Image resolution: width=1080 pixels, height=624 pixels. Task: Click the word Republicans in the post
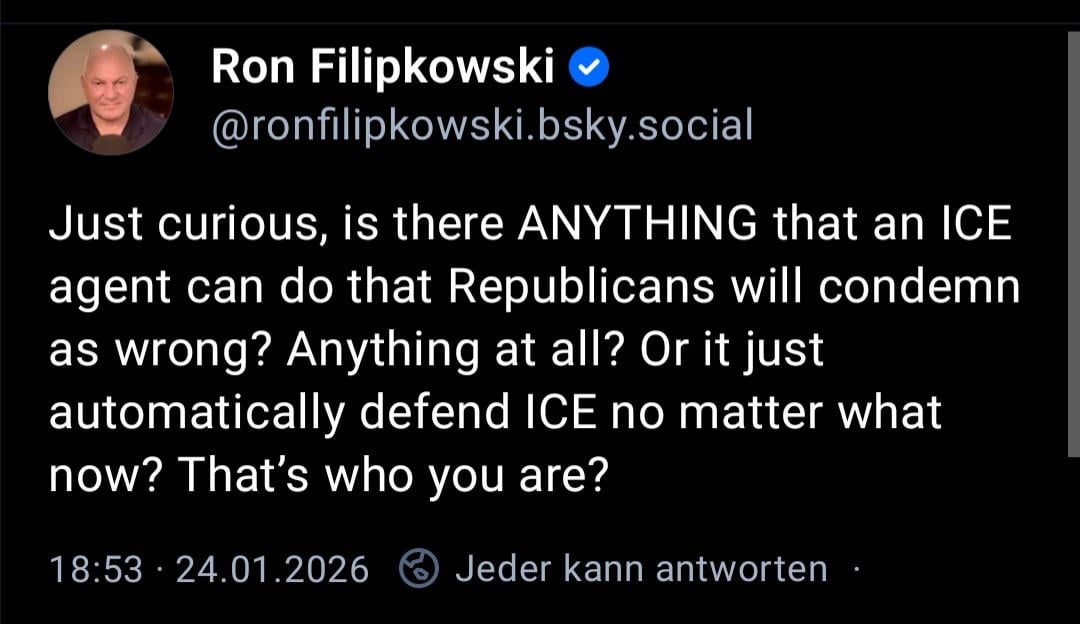pos(582,288)
